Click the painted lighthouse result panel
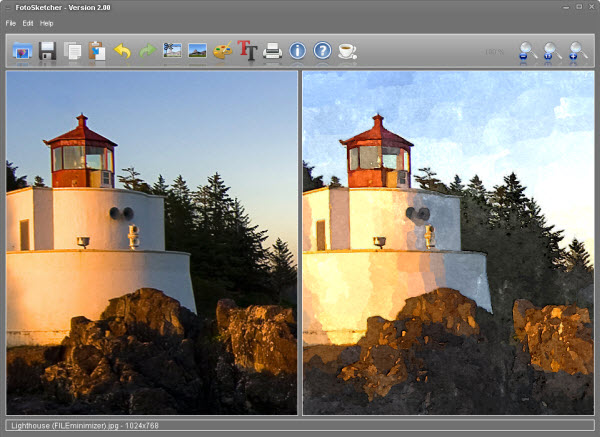This screenshot has height=437, width=600. pyautogui.click(x=447, y=242)
